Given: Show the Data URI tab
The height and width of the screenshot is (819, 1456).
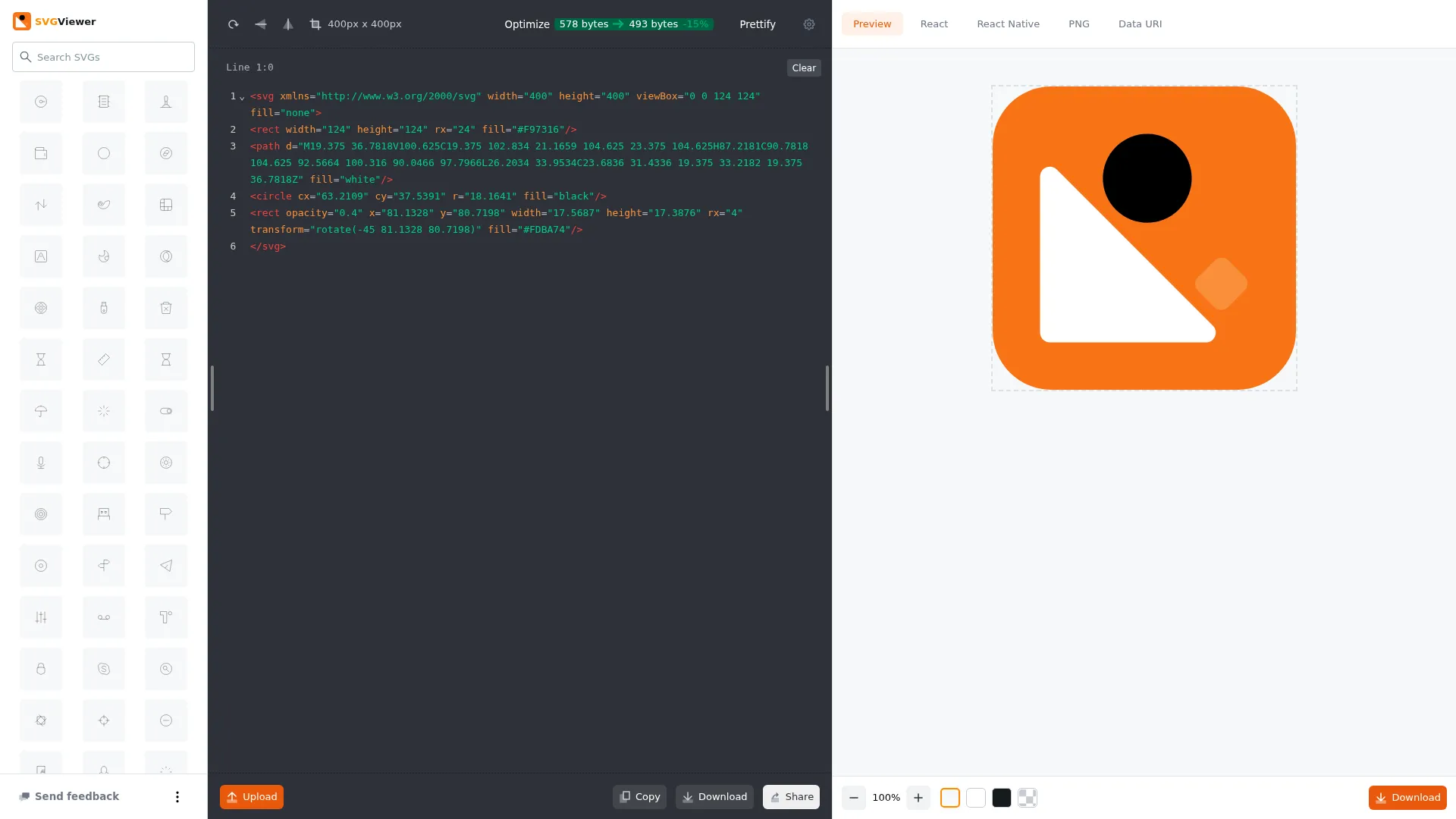Looking at the screenshot, I should [x=1140, y=24].
